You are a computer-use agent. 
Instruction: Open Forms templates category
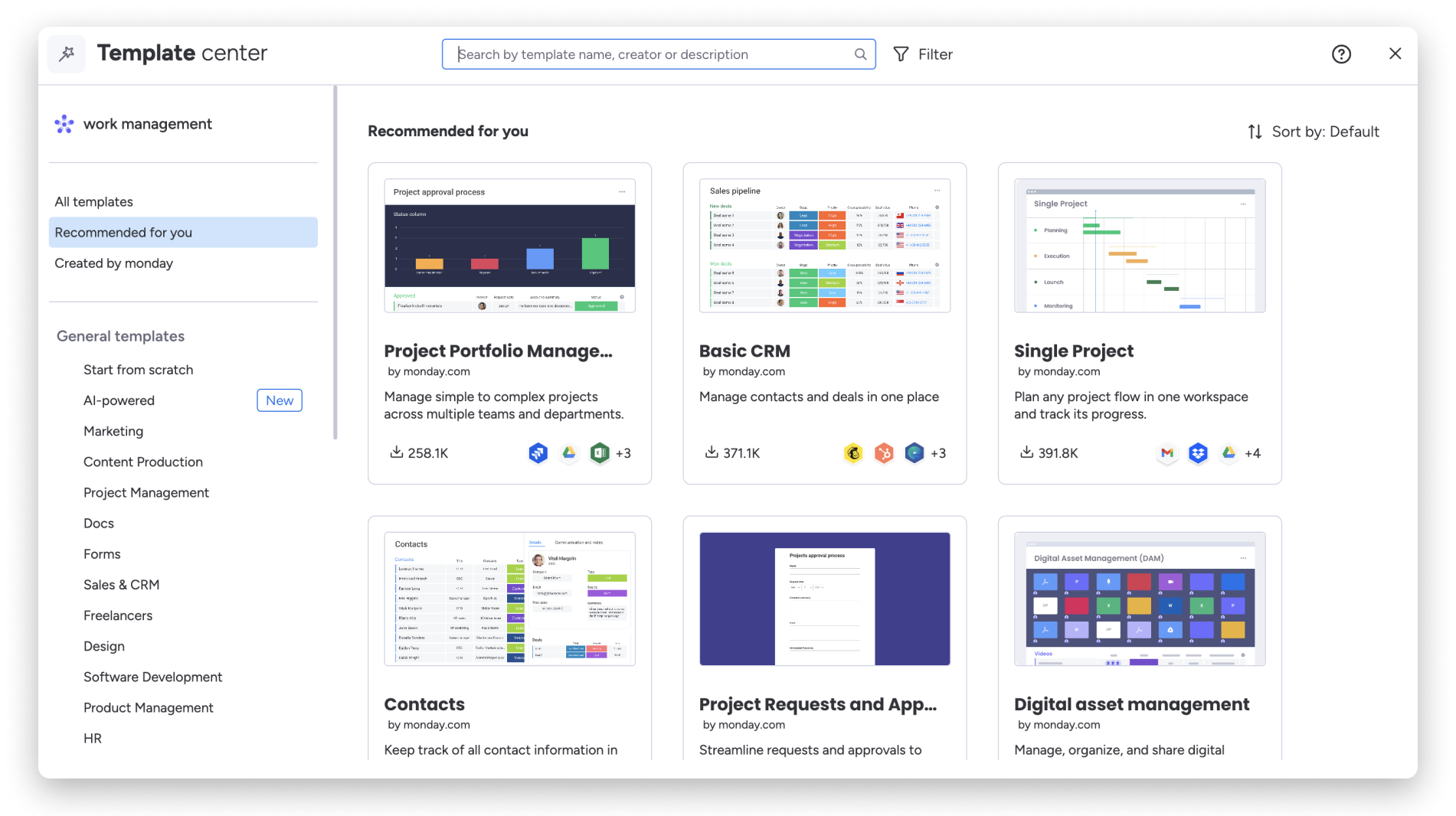(x=102, y=553)
